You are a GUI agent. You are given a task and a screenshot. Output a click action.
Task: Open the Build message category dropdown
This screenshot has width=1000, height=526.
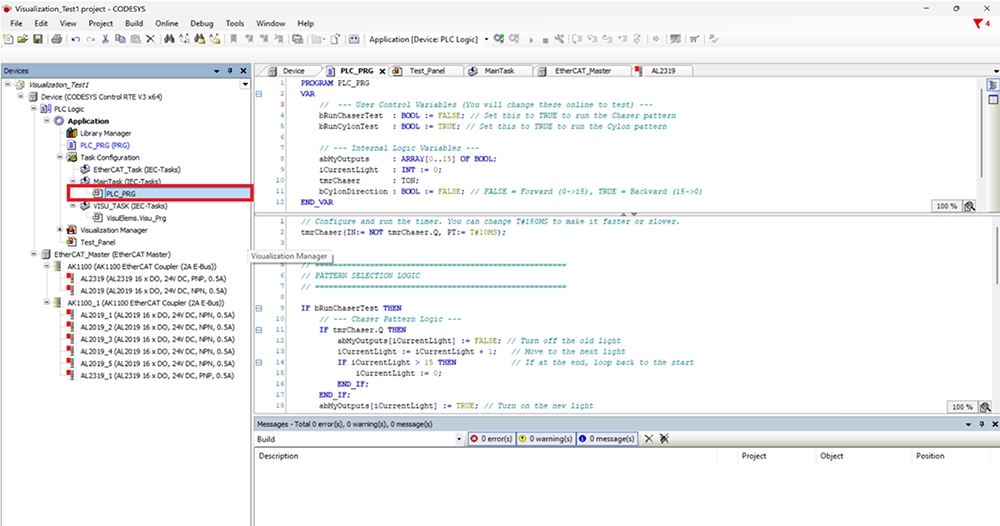coord(459,439)
